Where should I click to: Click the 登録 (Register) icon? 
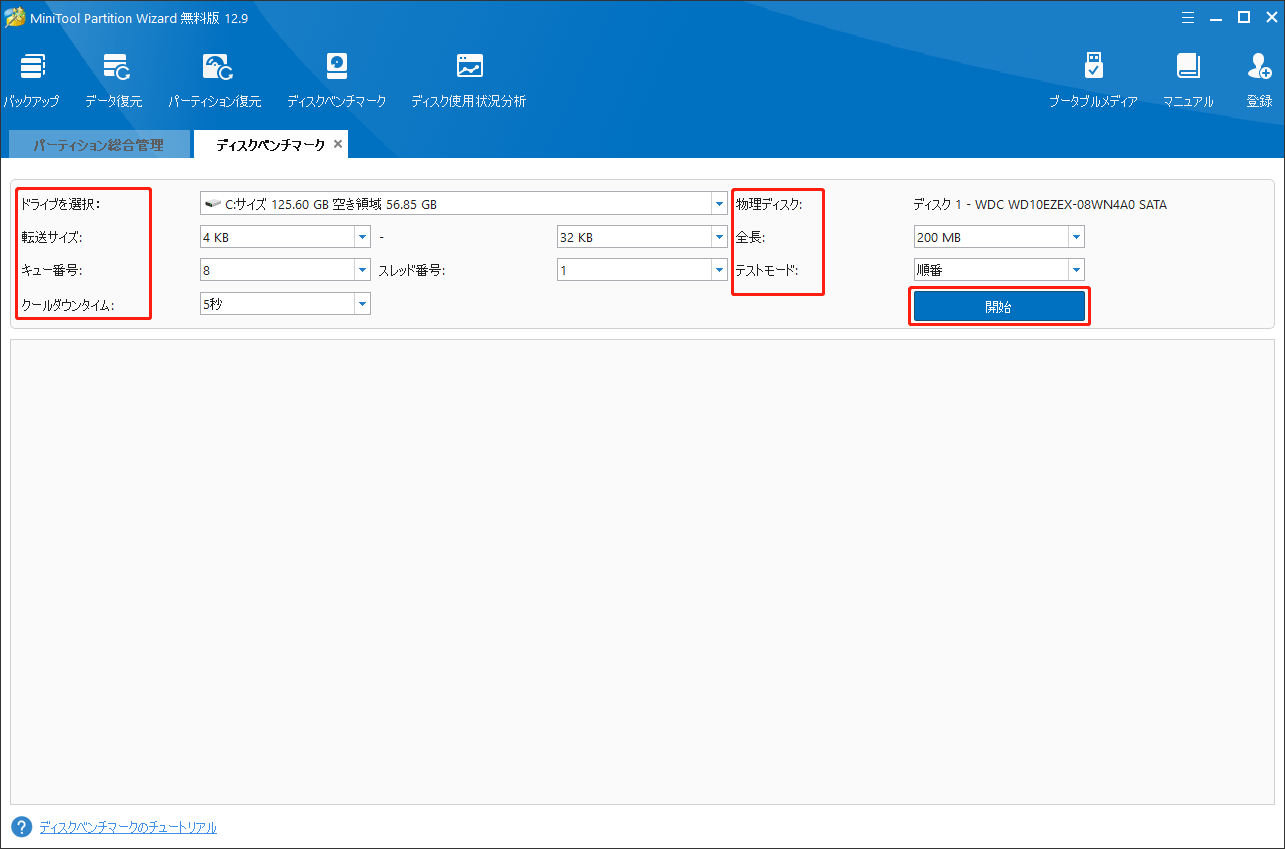(1259, 81)
